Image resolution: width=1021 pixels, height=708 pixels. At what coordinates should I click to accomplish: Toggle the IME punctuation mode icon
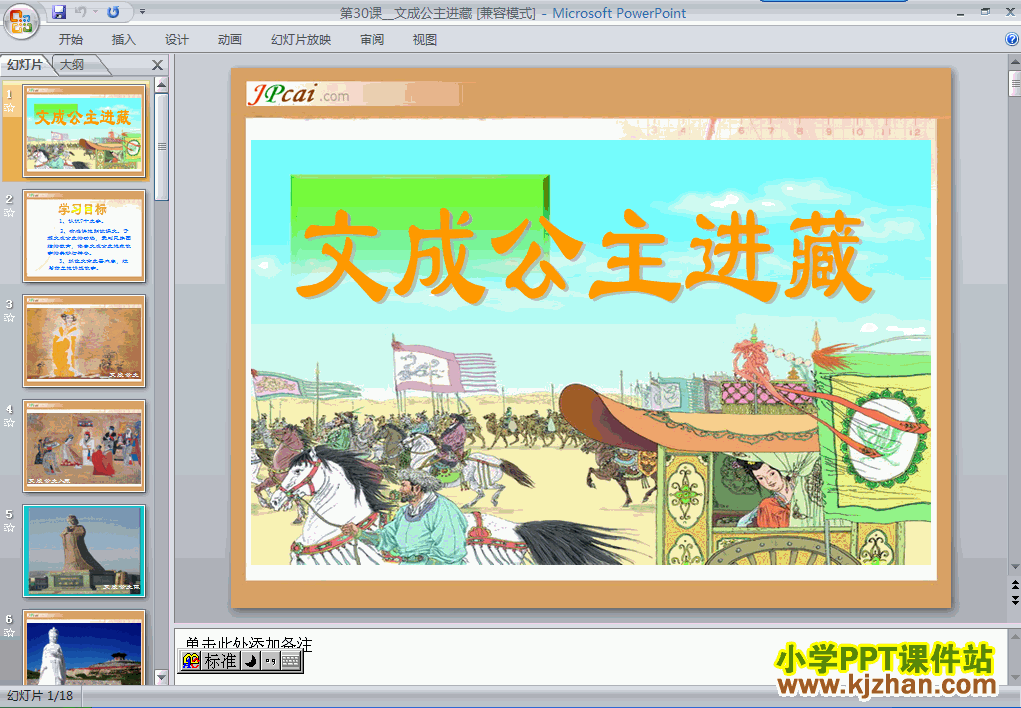click(270, 662)
